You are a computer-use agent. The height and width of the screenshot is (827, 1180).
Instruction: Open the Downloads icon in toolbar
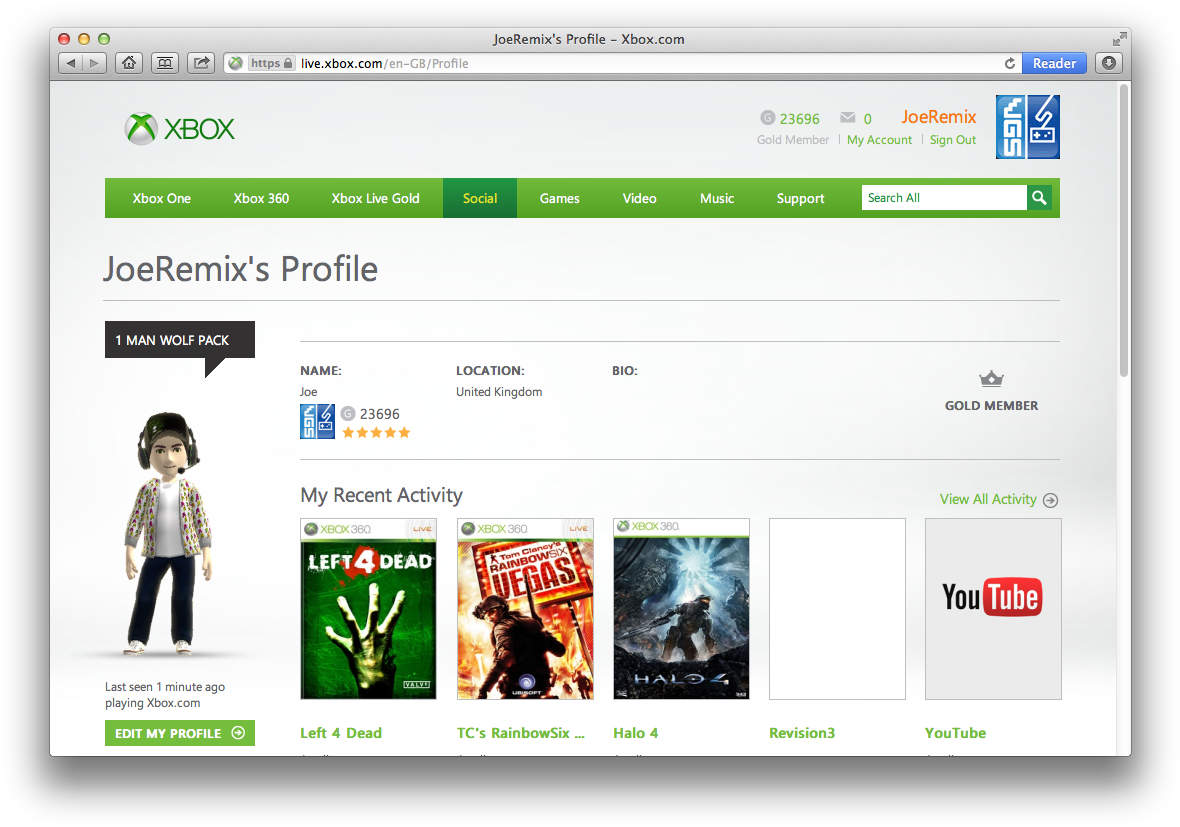(1109, 63)
